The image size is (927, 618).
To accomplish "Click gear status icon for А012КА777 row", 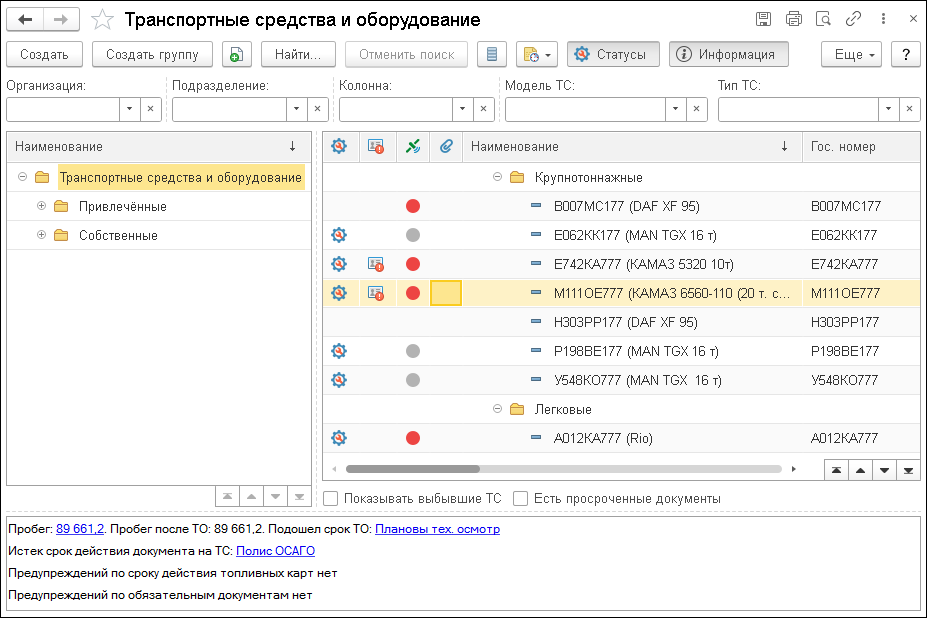I will coord(339,438).
